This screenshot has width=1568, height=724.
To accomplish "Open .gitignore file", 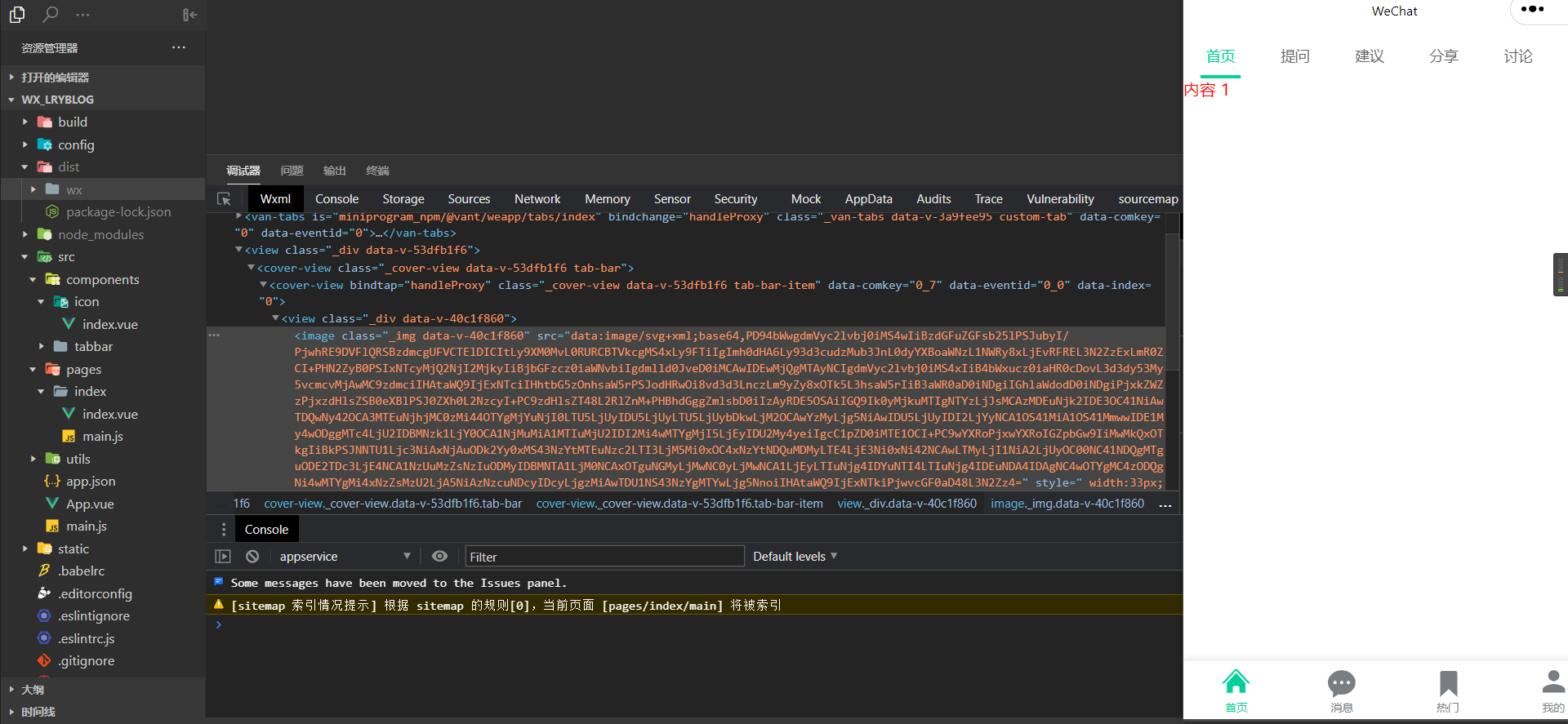I will (86, 661).
